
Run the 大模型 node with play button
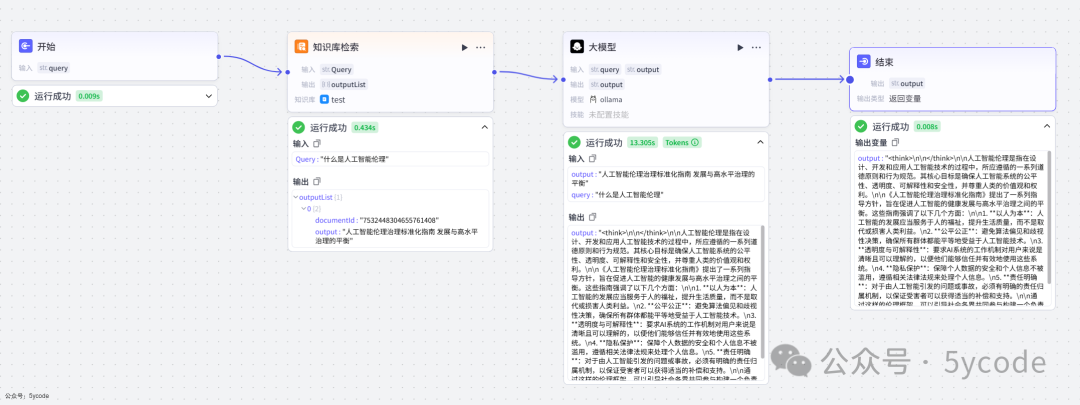click(x=740, y=48)
